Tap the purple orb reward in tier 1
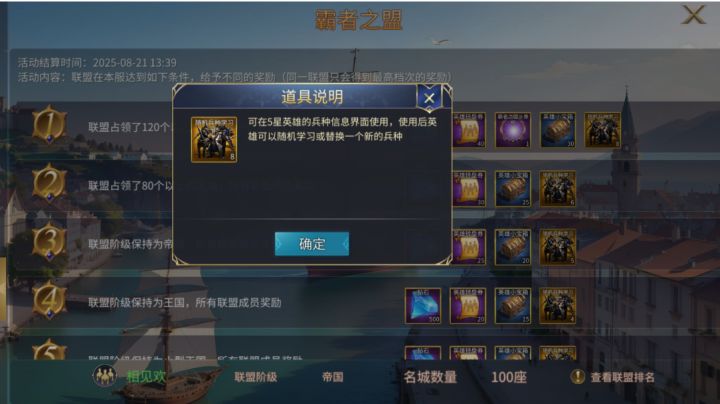 coord(513,130)
